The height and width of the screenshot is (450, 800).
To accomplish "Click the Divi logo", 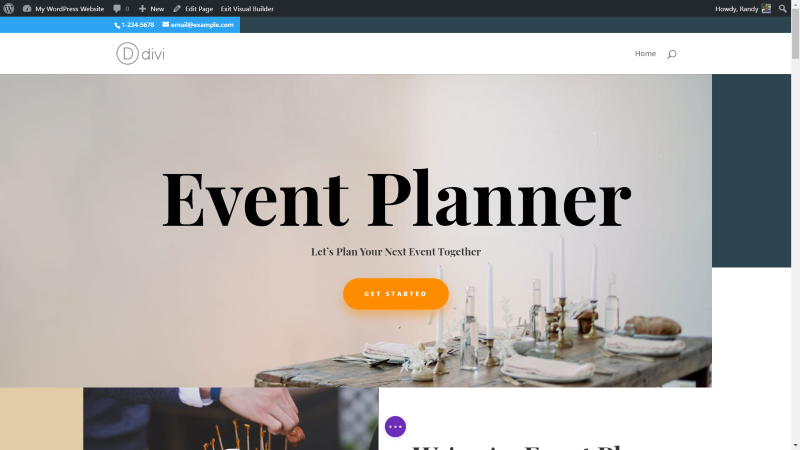I will click(140, 54).
